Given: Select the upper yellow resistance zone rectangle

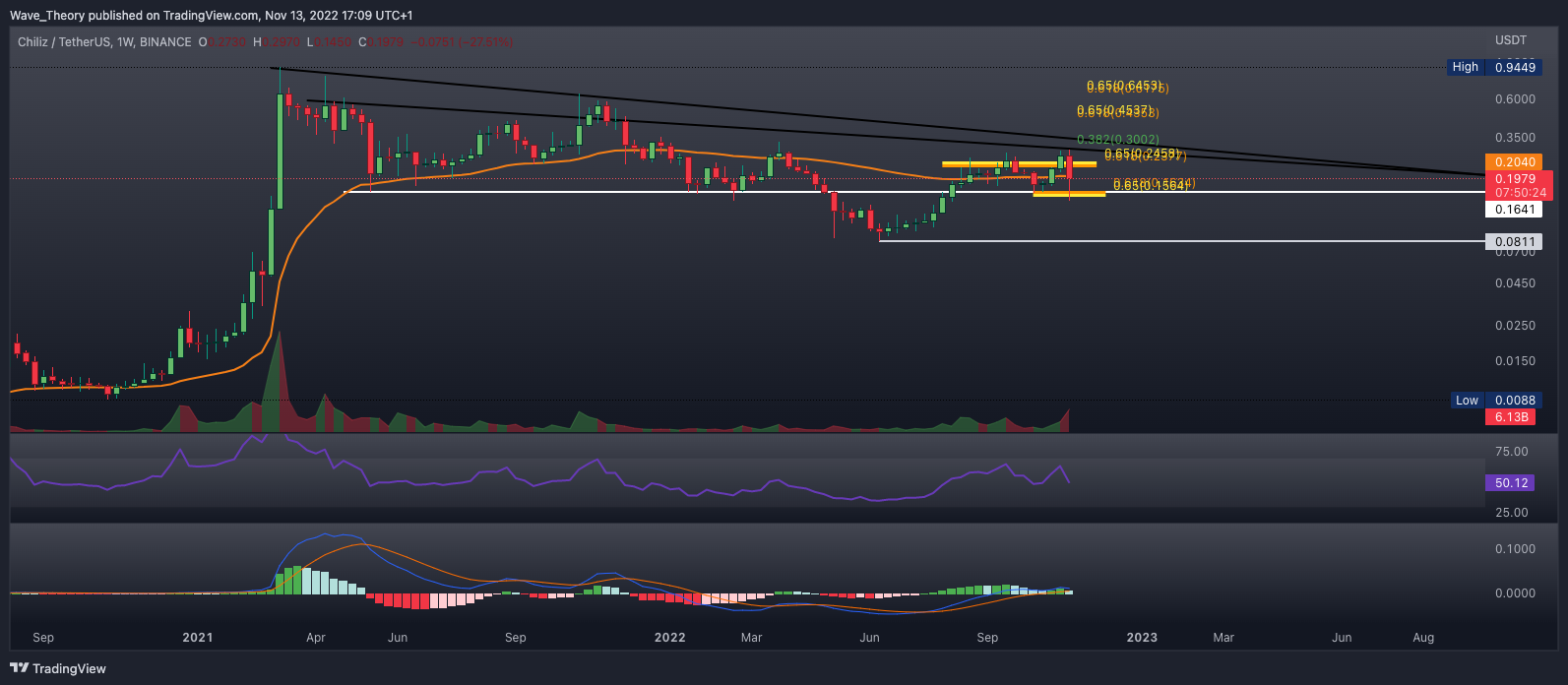Looking at the screenshot, I should [x=1019, y=163].
